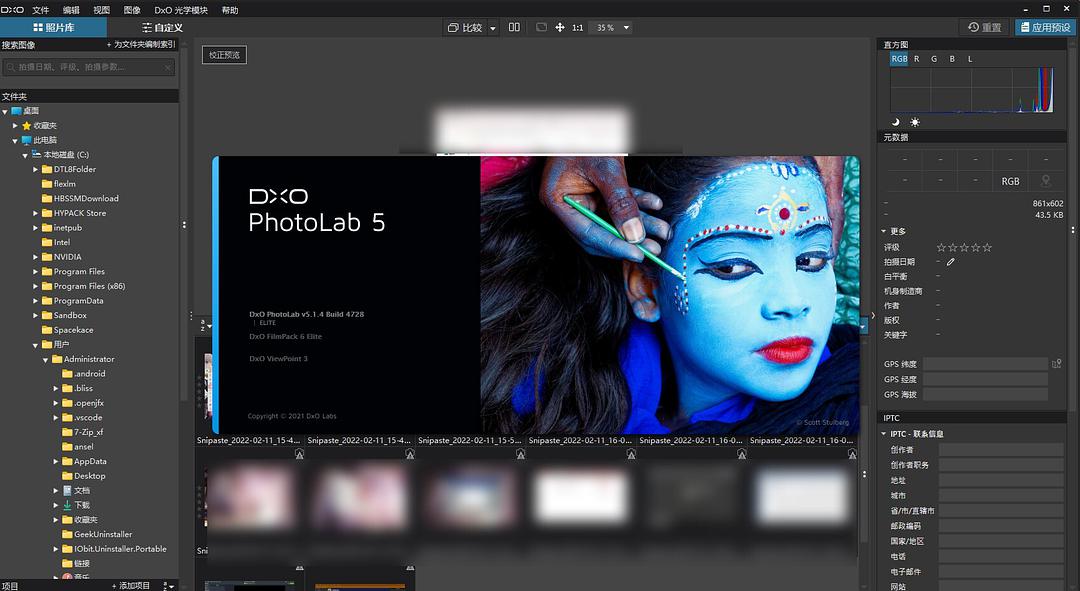Set the first rating star
Viewport: 1080px width, 591px height.
[x=941, y=247]
